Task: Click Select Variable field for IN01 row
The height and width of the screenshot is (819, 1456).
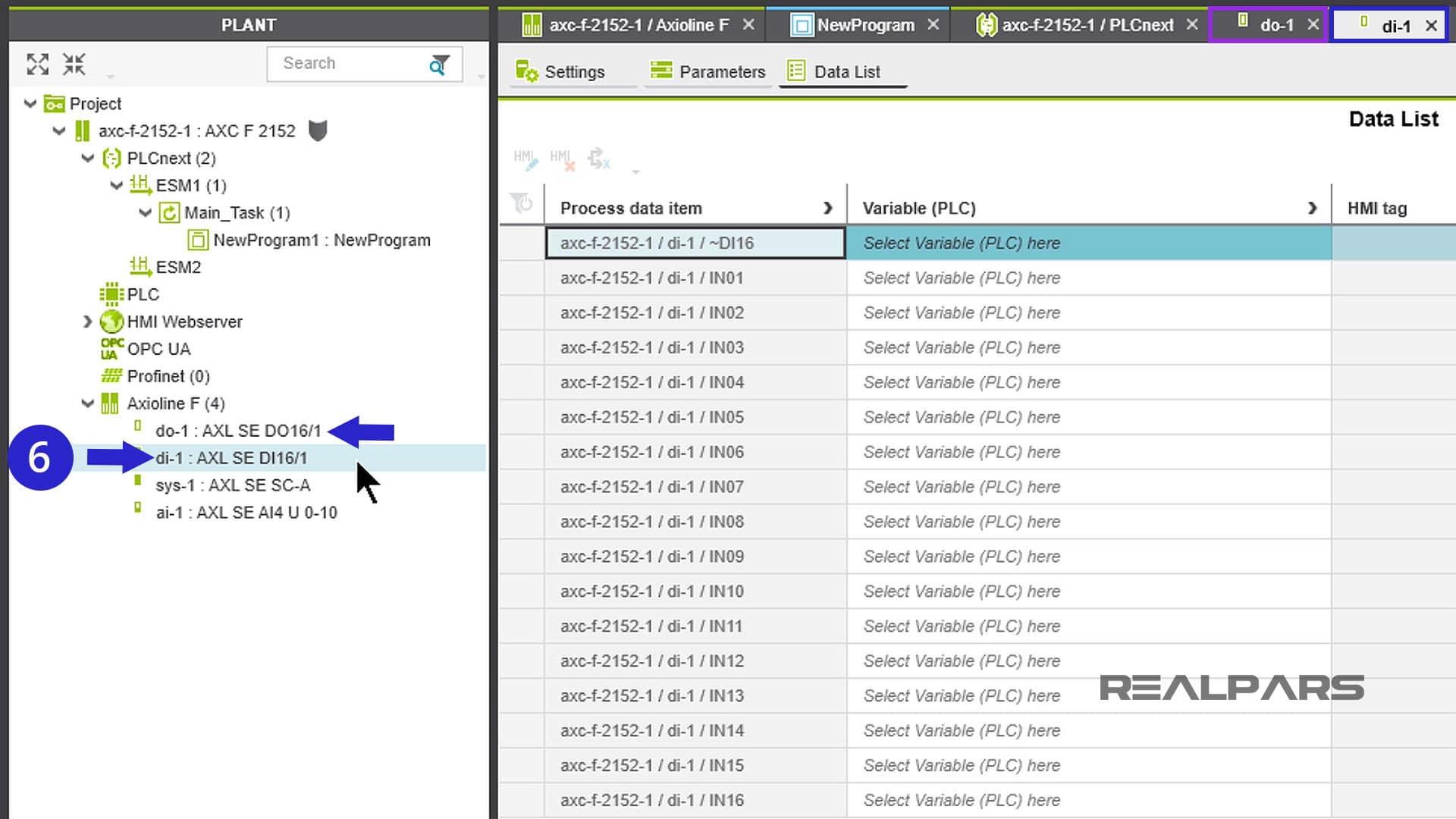Action: [x=1089, y=278]
